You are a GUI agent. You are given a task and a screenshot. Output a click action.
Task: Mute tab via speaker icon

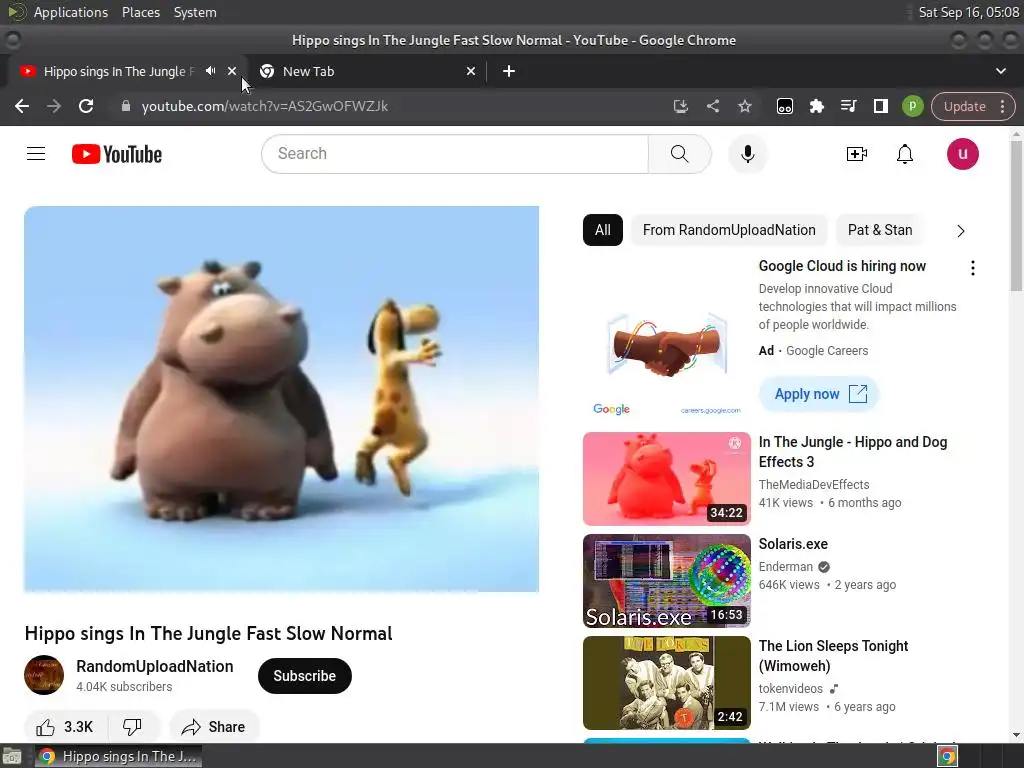coord(210,71)
